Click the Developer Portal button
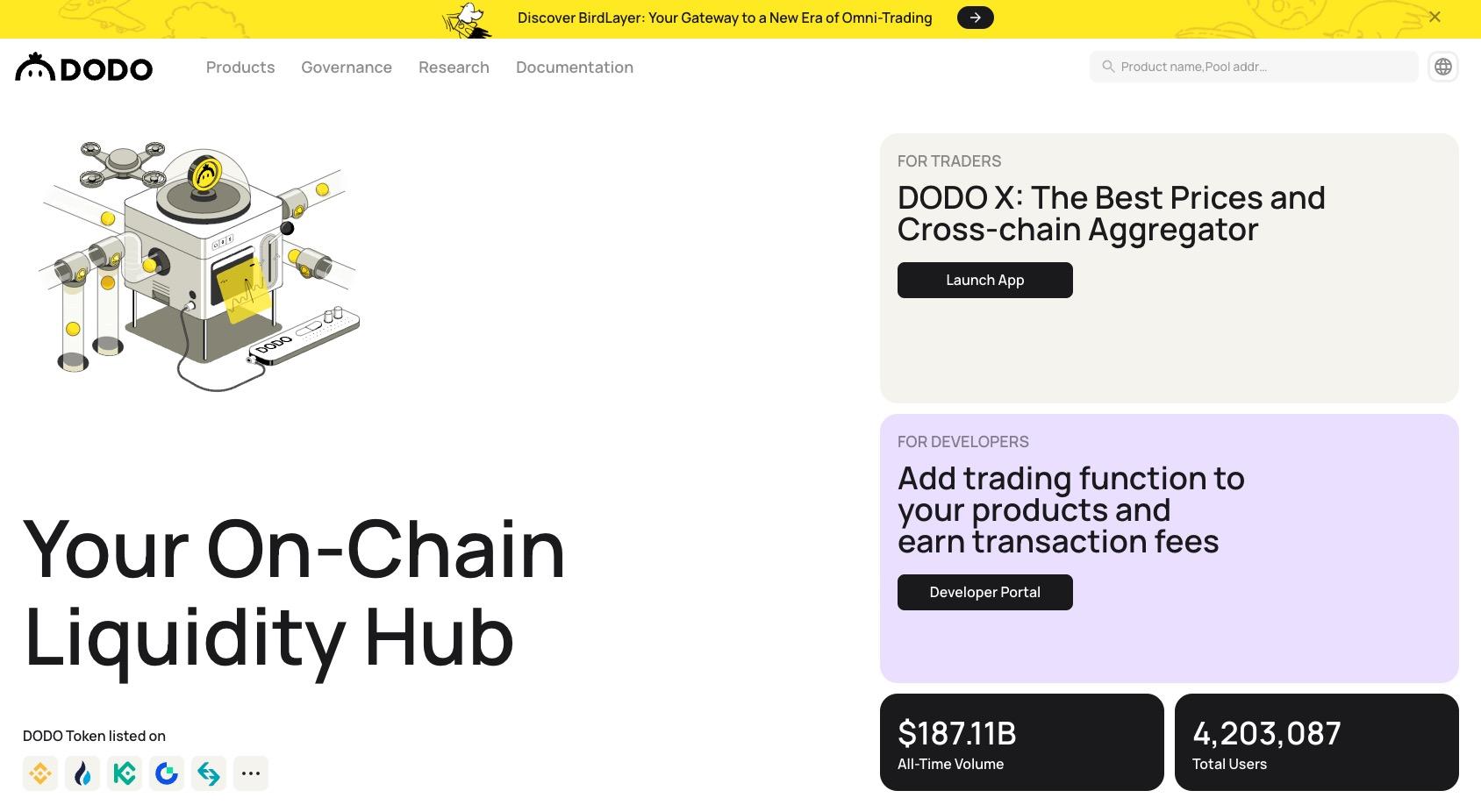The image size is (1481, 812). coord(984,592)
